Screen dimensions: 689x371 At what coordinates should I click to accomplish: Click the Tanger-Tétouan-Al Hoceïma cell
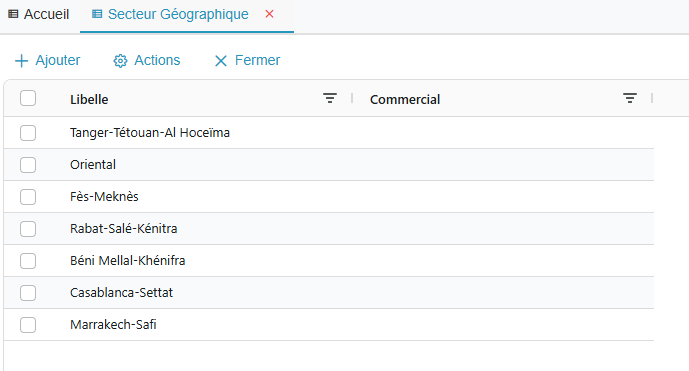click(150, 133)
